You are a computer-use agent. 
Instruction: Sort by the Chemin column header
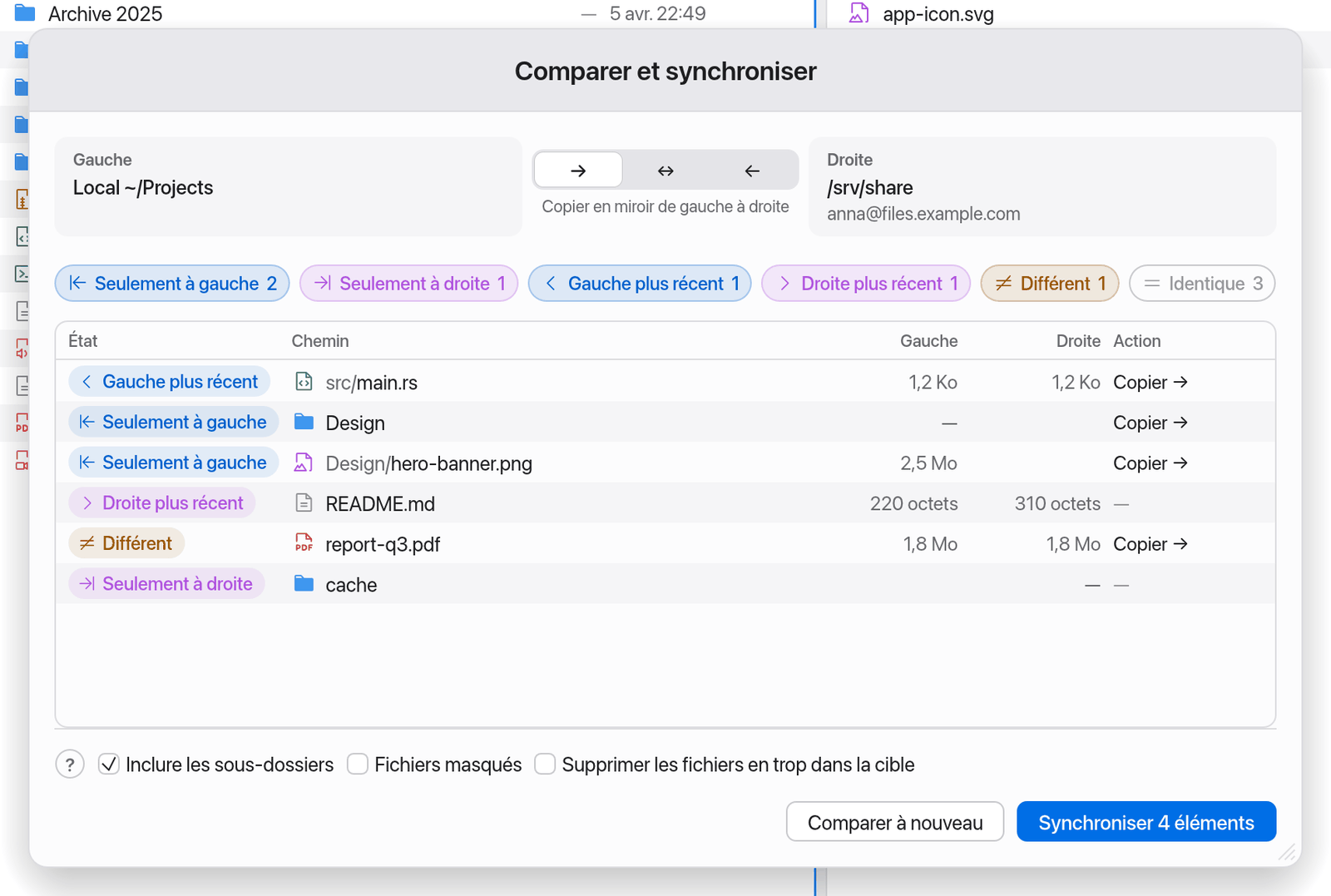click(320, 341)
